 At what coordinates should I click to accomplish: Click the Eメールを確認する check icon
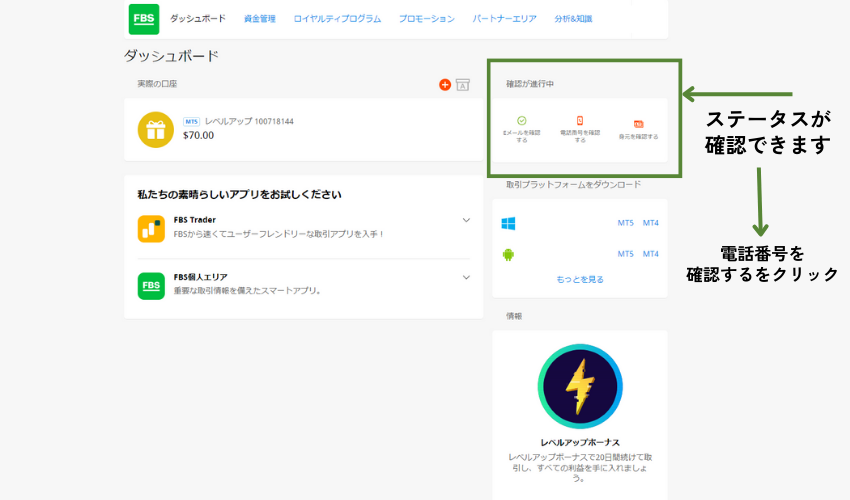point(521,120)
